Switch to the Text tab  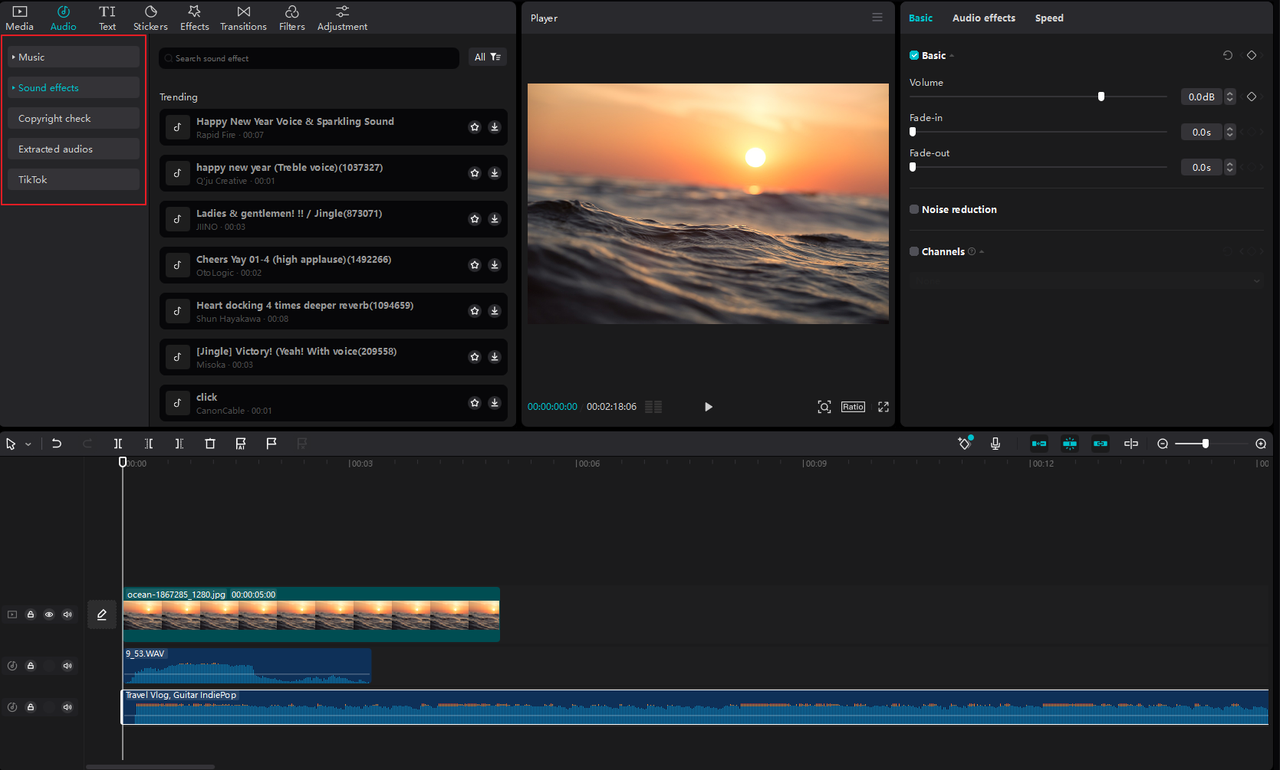(107, 17)
